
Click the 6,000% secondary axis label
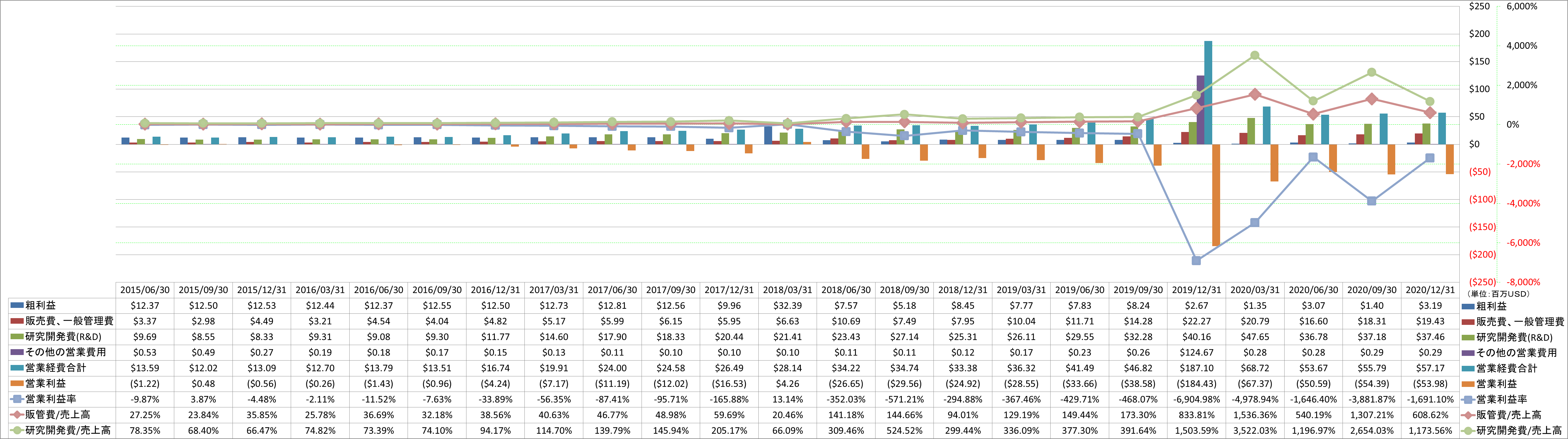click(1522, 6)
